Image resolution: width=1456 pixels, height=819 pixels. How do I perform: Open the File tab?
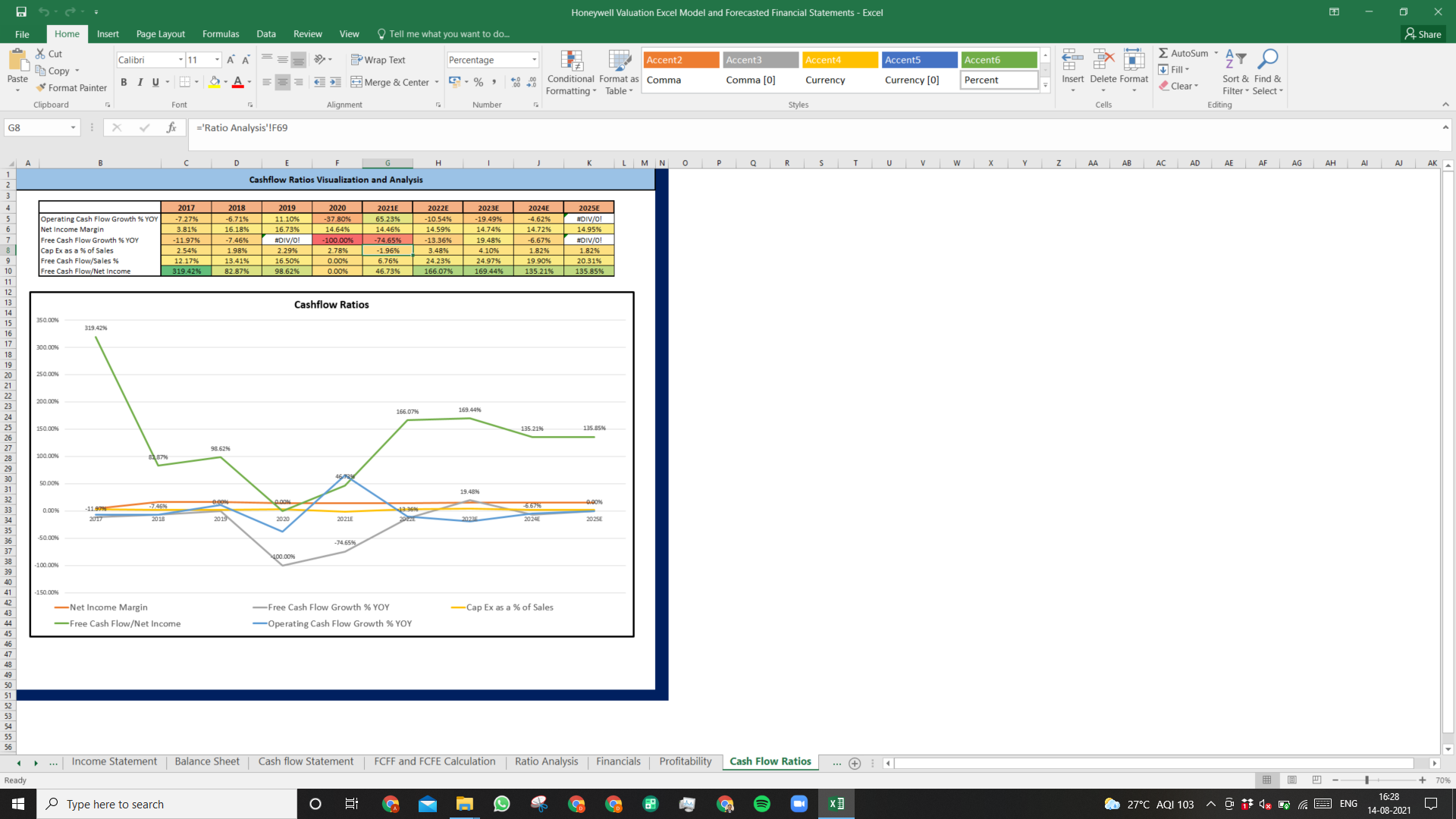[x=22, y=34]
